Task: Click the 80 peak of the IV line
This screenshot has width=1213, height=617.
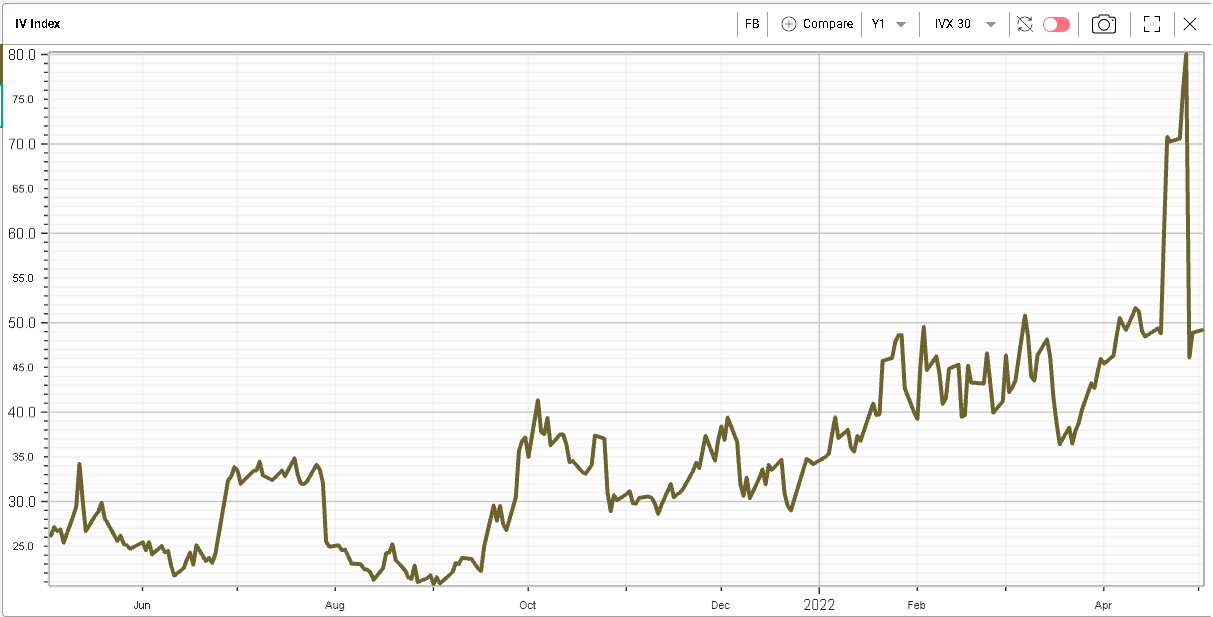Action: click(1185, 55)
